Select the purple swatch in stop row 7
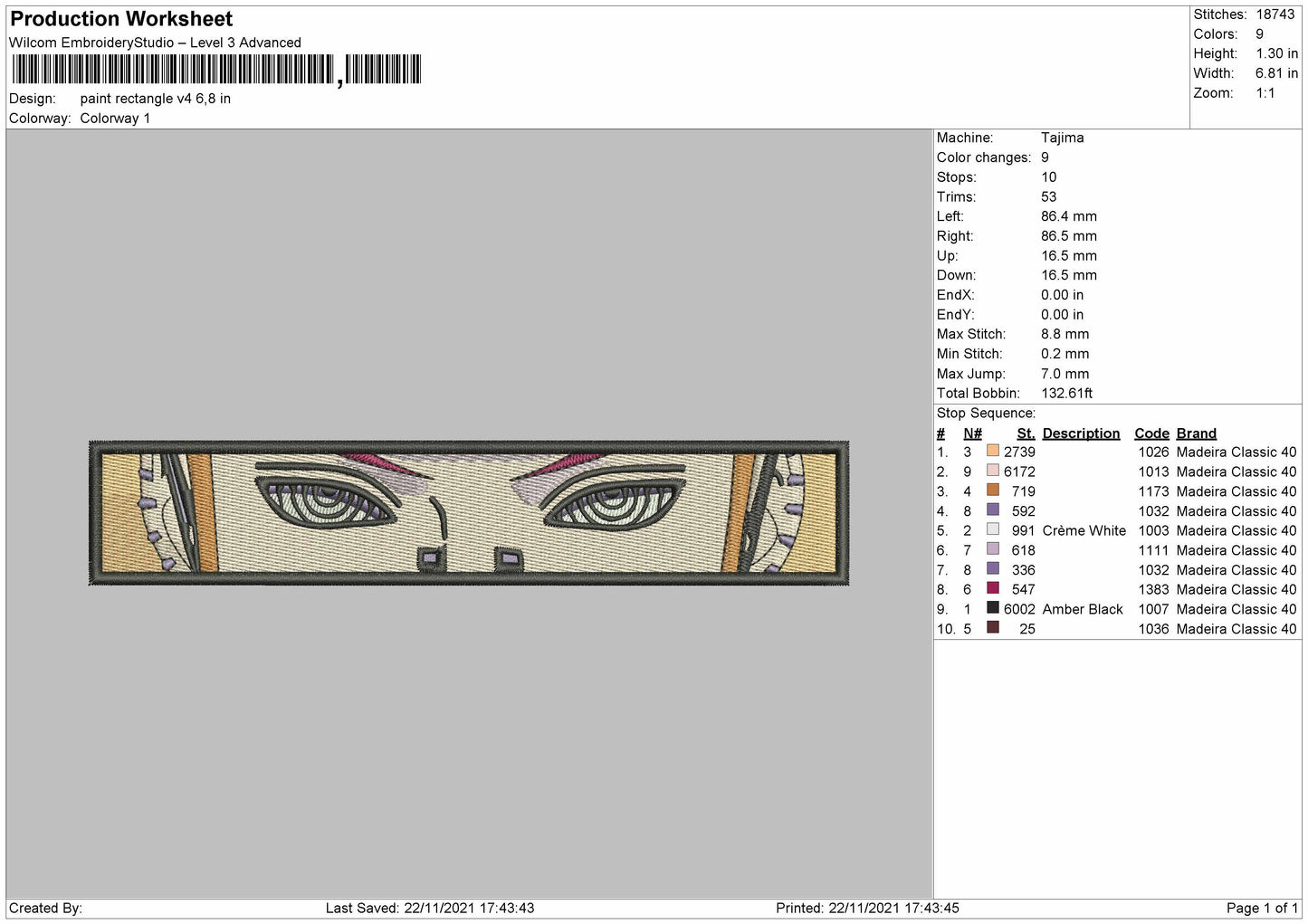This screenshot has height=924, width=1308. point(993,569)
